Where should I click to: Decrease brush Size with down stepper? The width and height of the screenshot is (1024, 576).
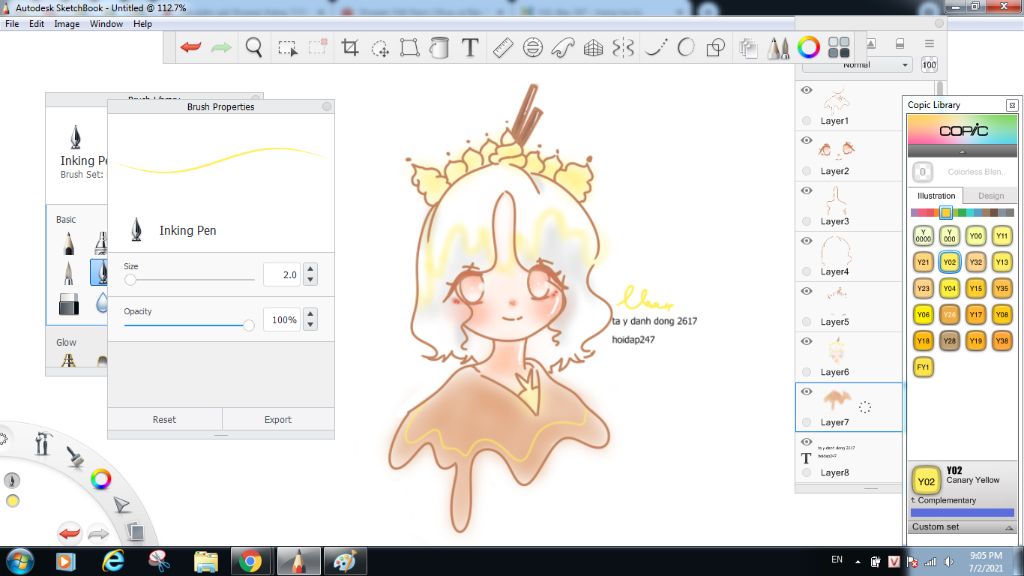(311, 280)
